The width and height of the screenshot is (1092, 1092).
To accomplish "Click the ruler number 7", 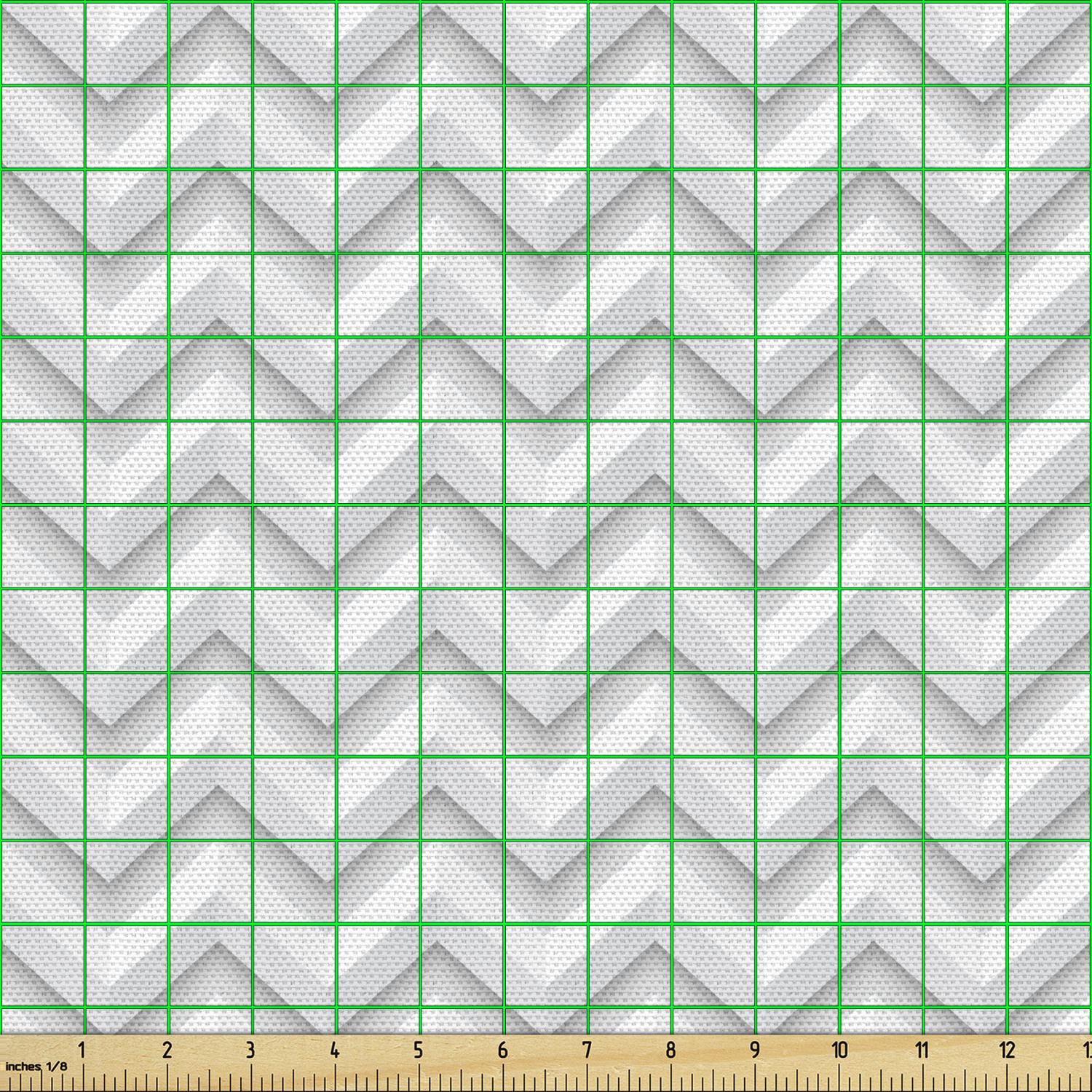I will point(587,1050).
